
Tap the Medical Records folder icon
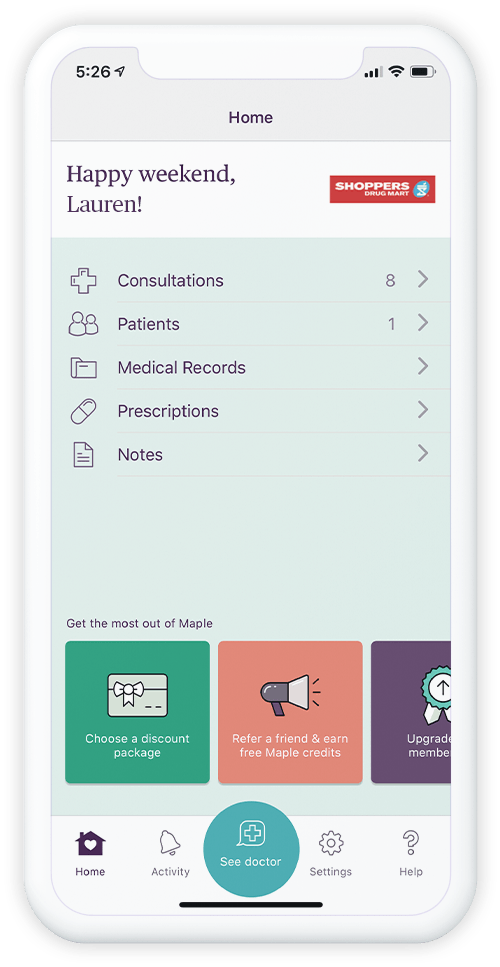point(83,368)
